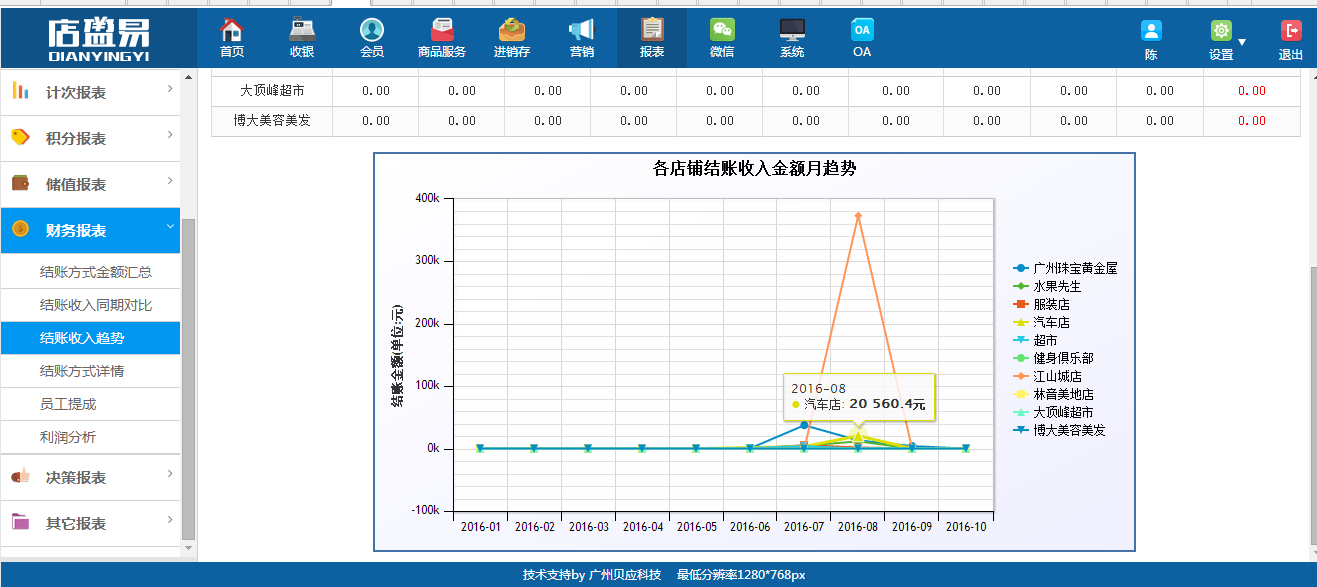The width and height of the screenshot is (1317, 587).
Task: Click the footer text 技术支持by 广州贝应科技
Action: pos(591,575)
